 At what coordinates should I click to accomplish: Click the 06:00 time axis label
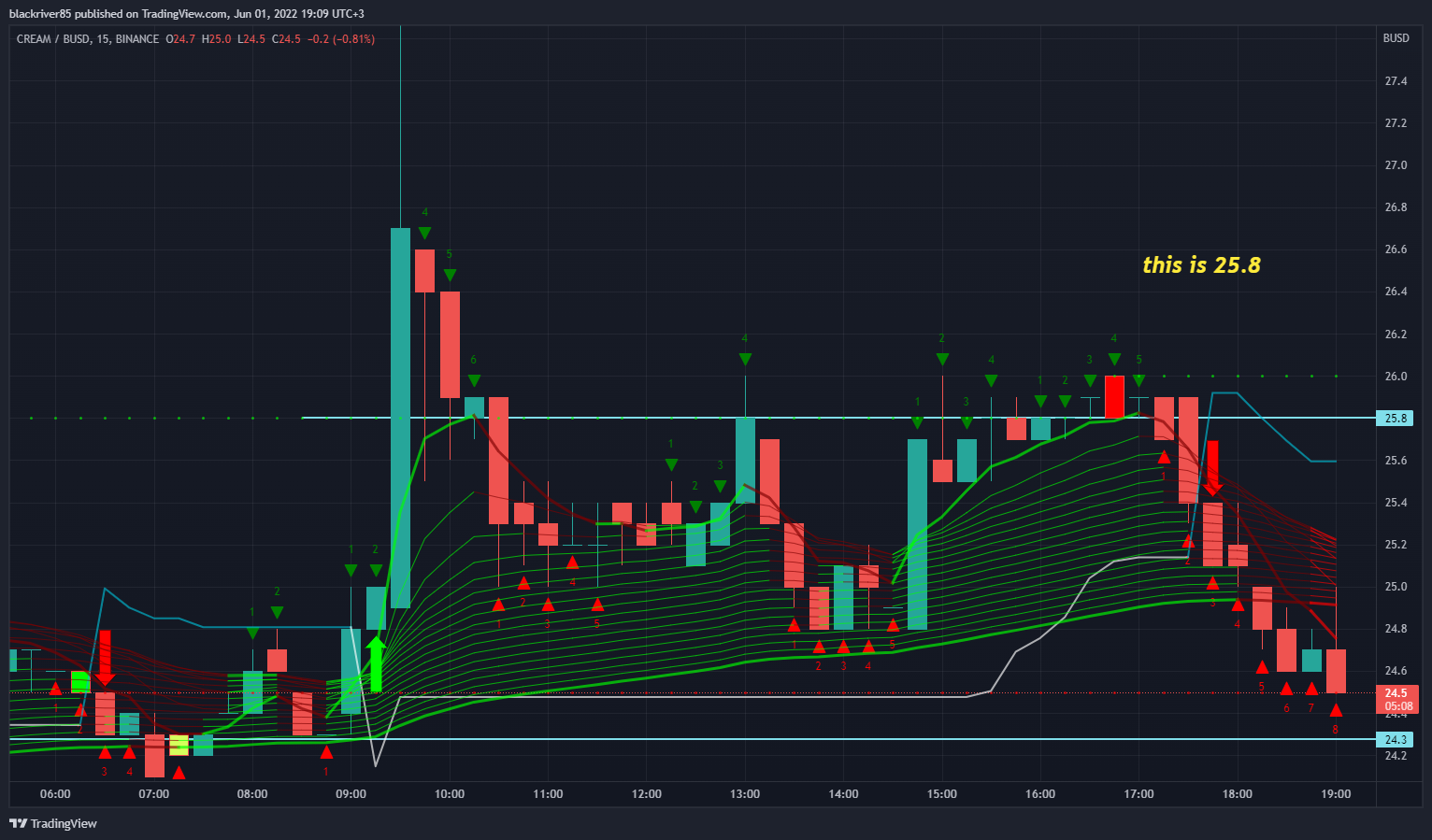click(x=55, y=794)
